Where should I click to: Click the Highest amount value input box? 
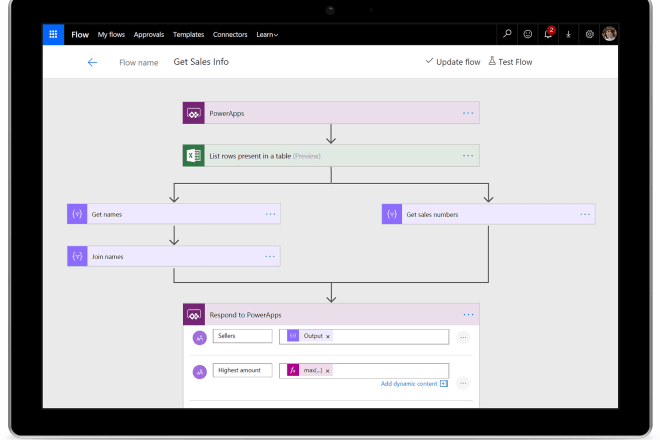tap(364, 371)
